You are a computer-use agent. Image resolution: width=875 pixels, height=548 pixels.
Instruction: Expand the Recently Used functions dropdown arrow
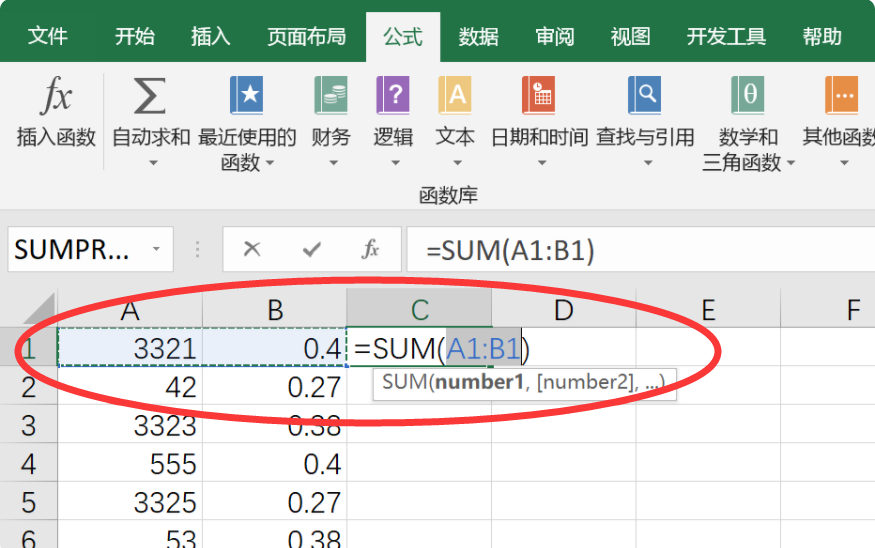(271, 163)
